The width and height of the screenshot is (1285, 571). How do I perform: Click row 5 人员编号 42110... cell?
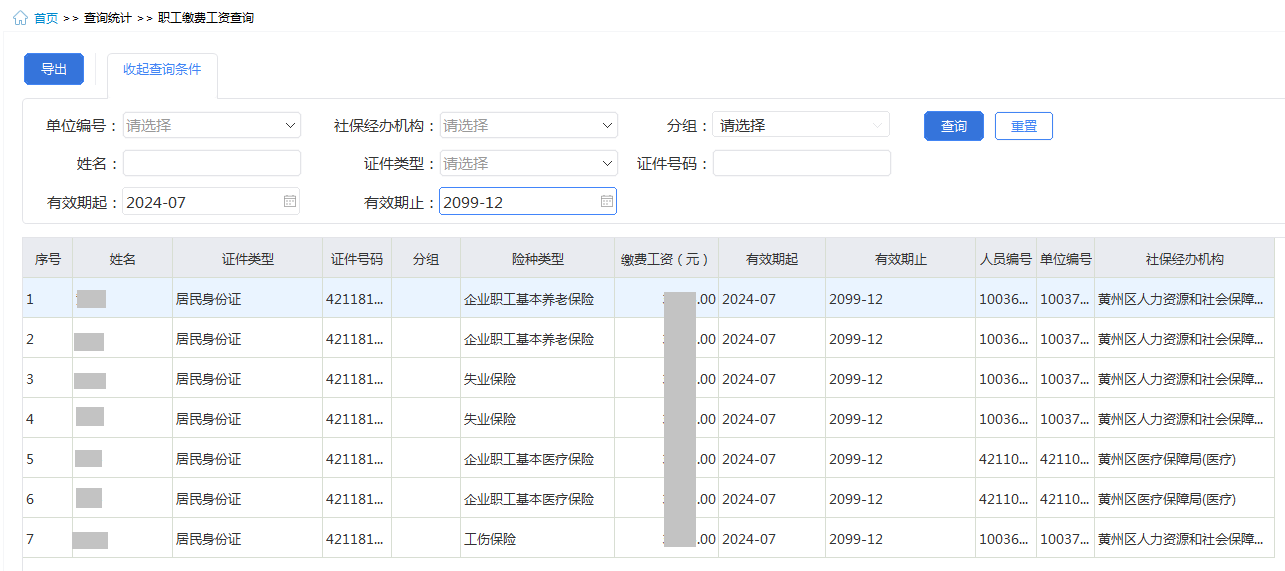[x=1006, y=459]
